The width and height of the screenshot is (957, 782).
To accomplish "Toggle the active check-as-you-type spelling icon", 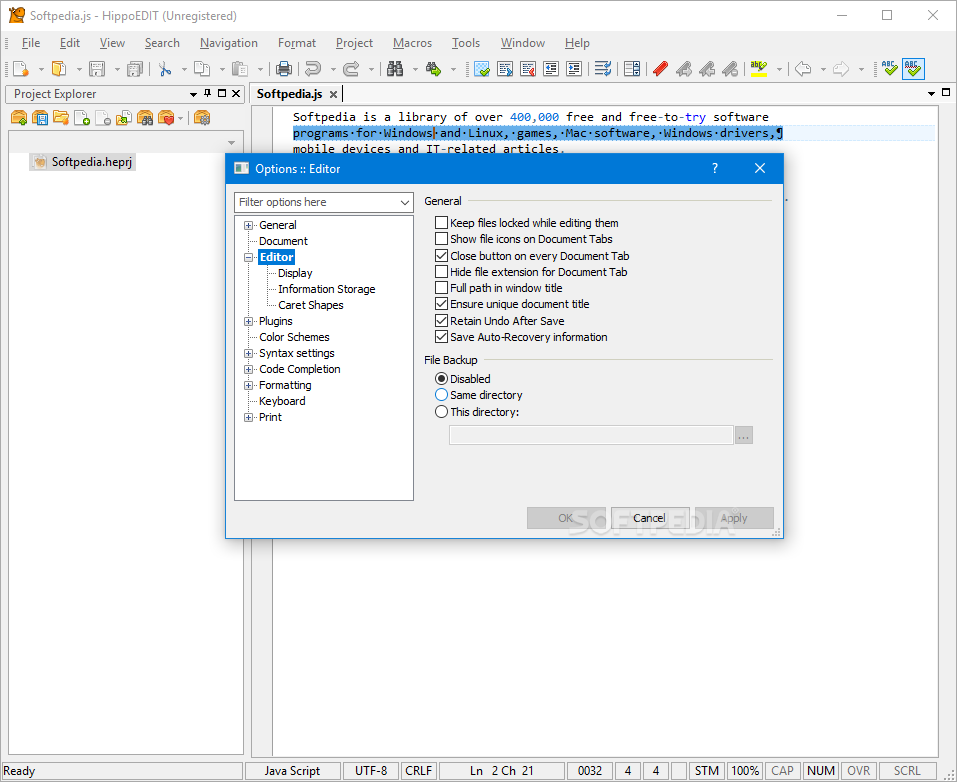I will point(913,68).
